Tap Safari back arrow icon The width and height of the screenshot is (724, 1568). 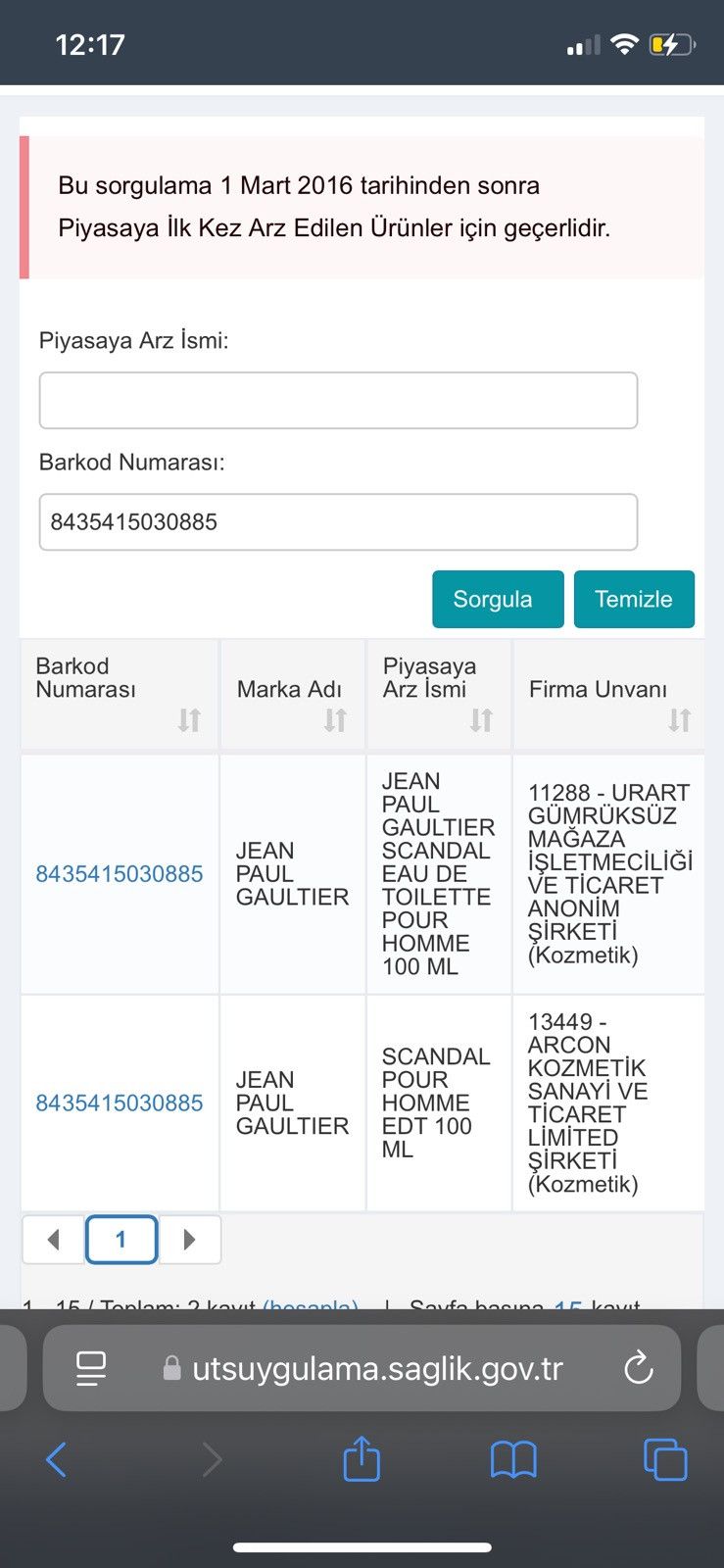57,1460
